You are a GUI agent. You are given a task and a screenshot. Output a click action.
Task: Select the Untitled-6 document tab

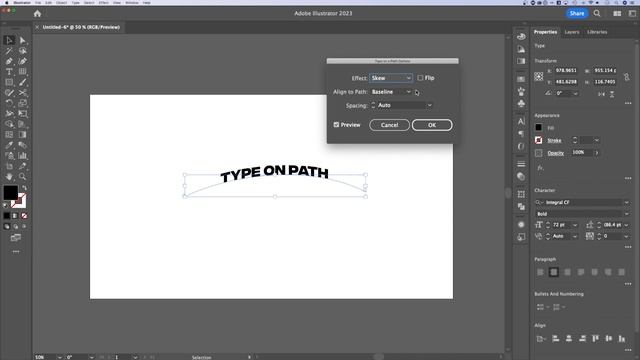coord(81,27)
